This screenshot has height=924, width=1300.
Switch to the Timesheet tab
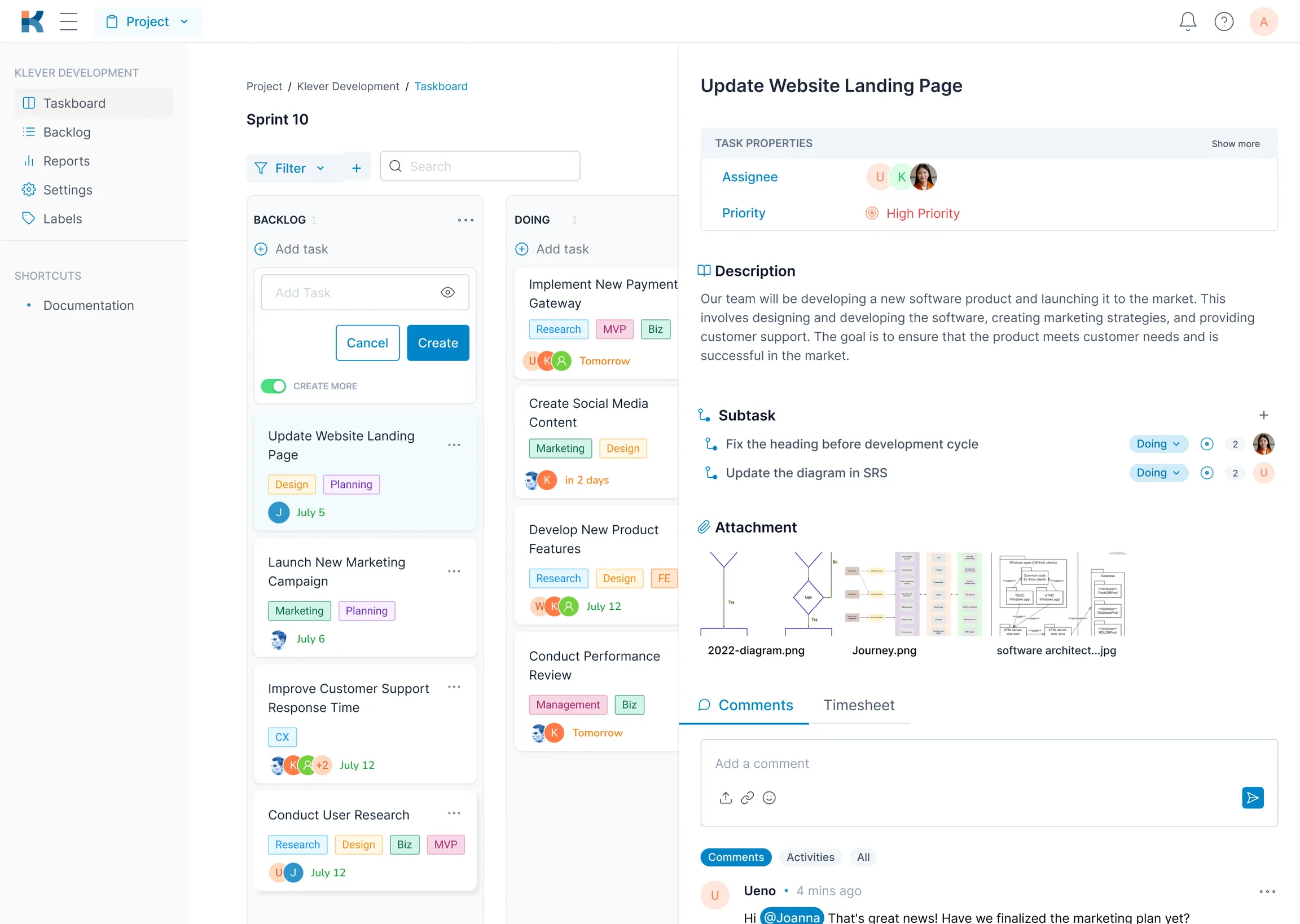coord(858,705)
